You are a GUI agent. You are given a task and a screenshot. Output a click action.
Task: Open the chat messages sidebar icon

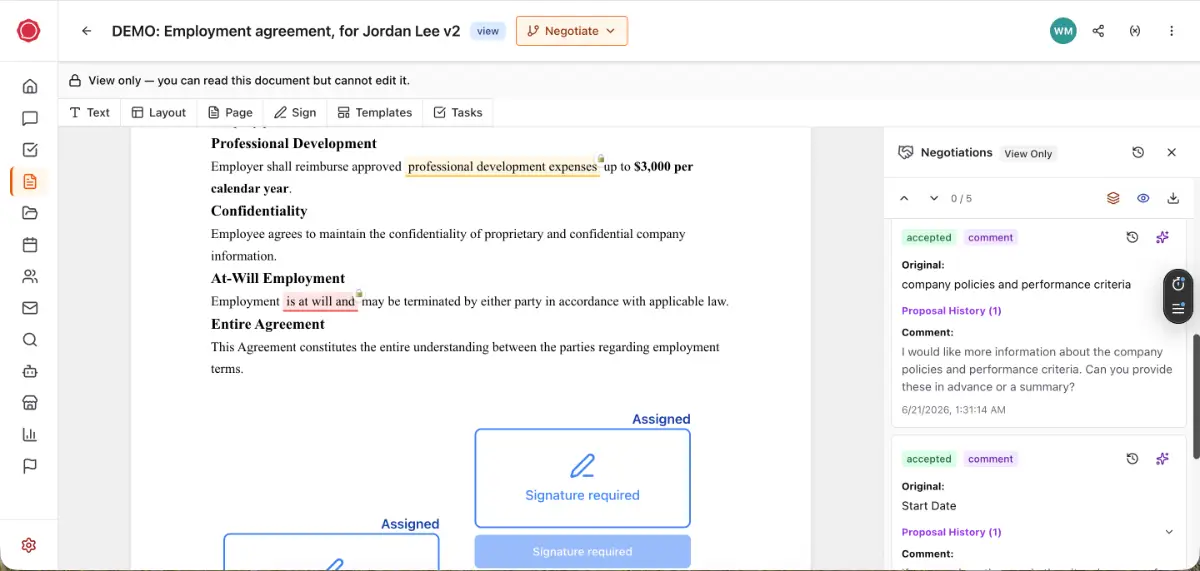(x=30, y=118)
